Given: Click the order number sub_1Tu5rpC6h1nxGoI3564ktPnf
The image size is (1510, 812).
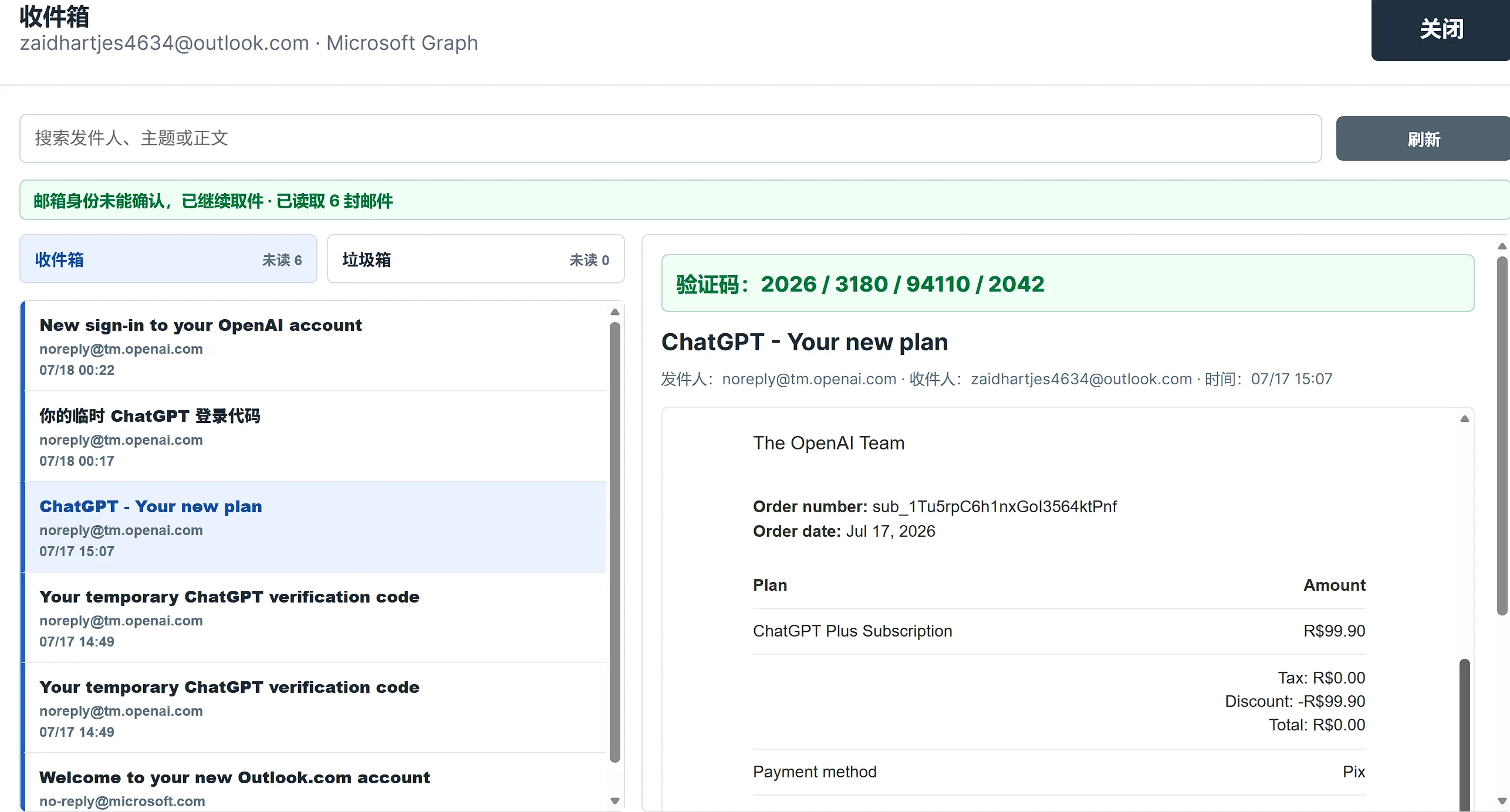Looking at the screenshot, I should (994, 506).
